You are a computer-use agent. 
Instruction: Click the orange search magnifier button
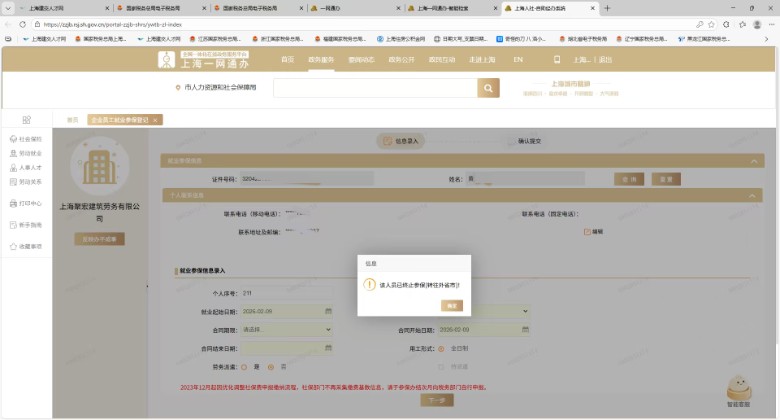point(488,88)
